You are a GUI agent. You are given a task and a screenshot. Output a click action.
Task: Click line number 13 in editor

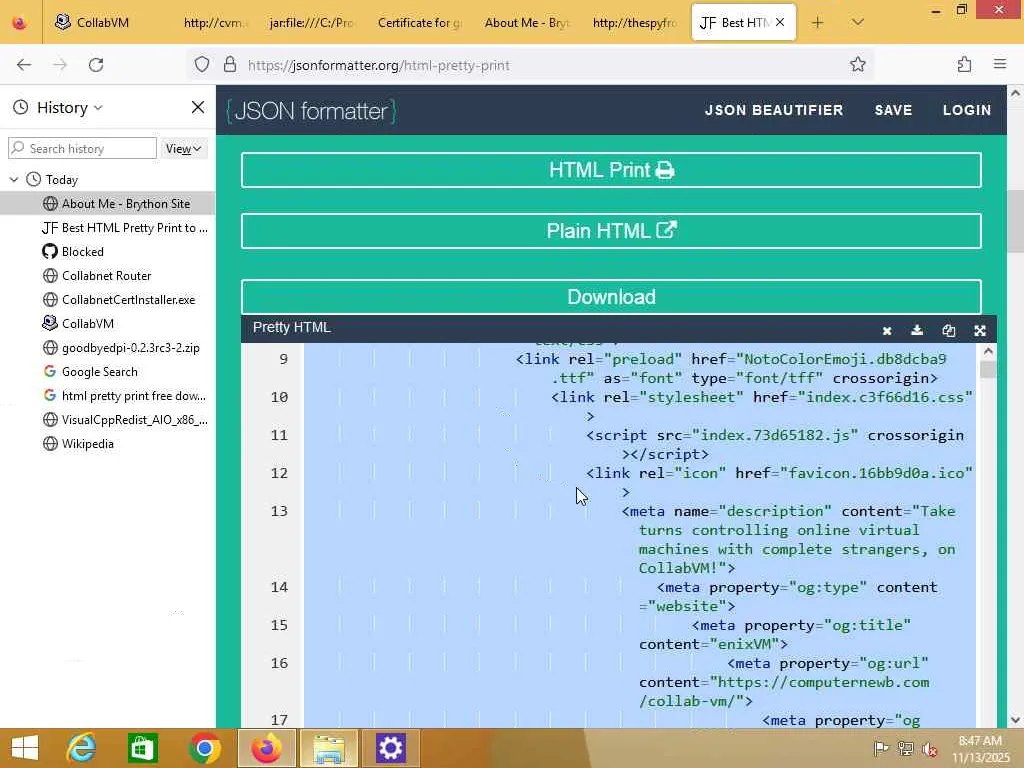click(x=279, y=511)
